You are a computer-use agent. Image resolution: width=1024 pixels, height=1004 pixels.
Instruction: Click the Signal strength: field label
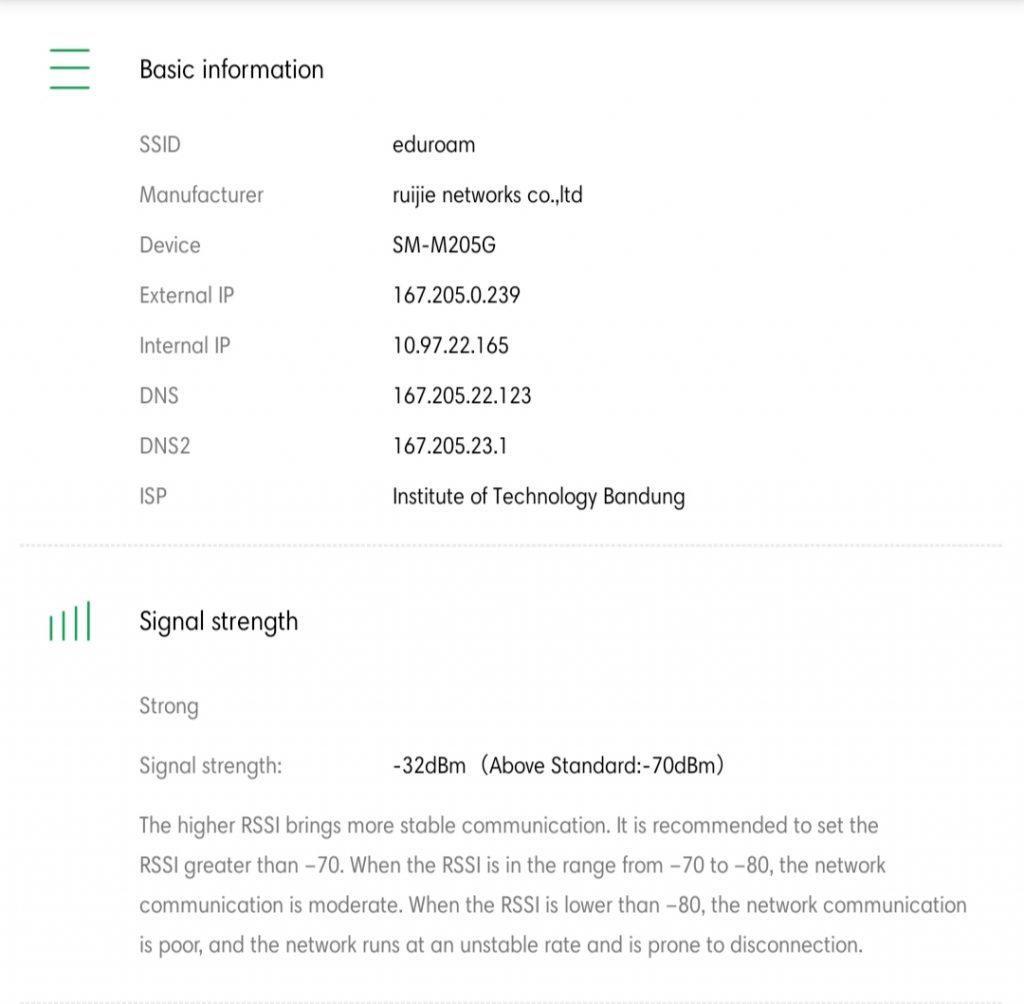coord(210,766)
